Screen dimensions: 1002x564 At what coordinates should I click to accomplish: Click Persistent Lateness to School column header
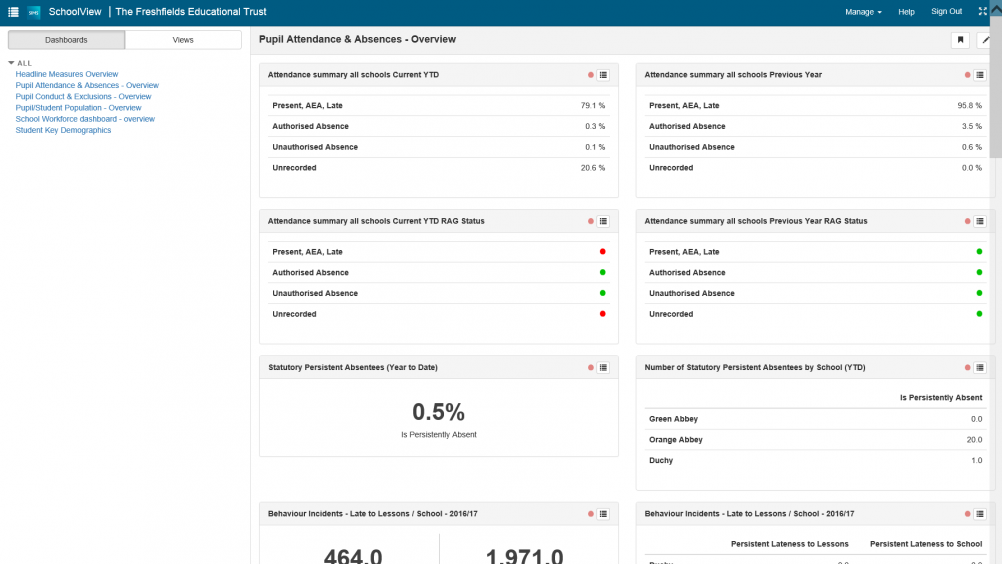point(926,544)
